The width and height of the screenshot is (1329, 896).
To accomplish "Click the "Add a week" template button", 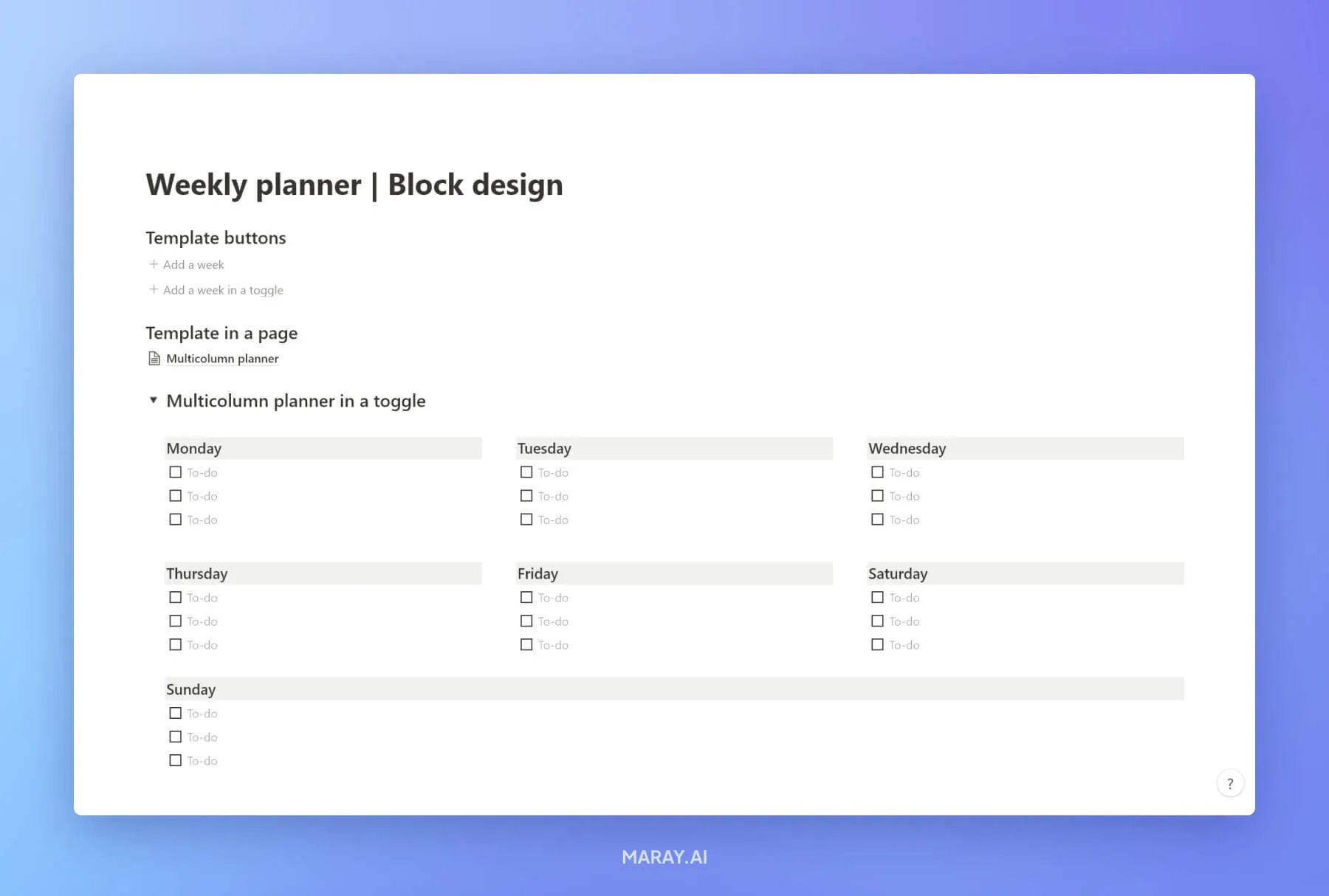I will point(193,264).
